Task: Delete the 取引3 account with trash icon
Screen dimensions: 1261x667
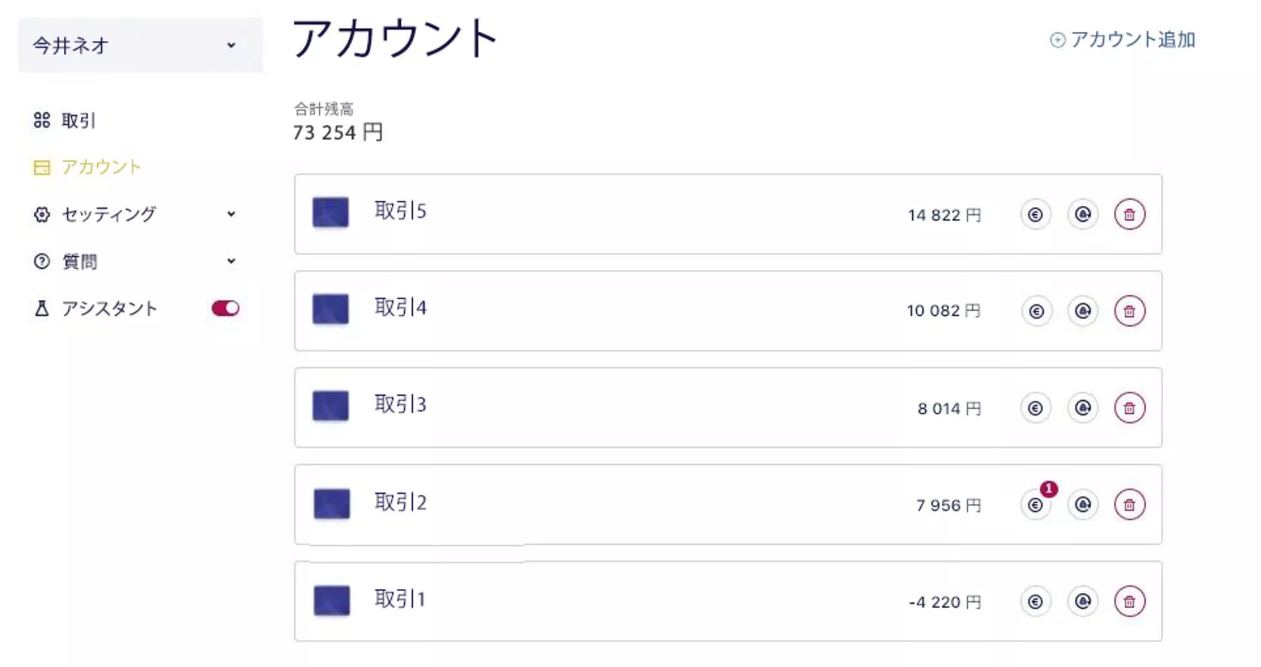Action: pos(1129,408)
